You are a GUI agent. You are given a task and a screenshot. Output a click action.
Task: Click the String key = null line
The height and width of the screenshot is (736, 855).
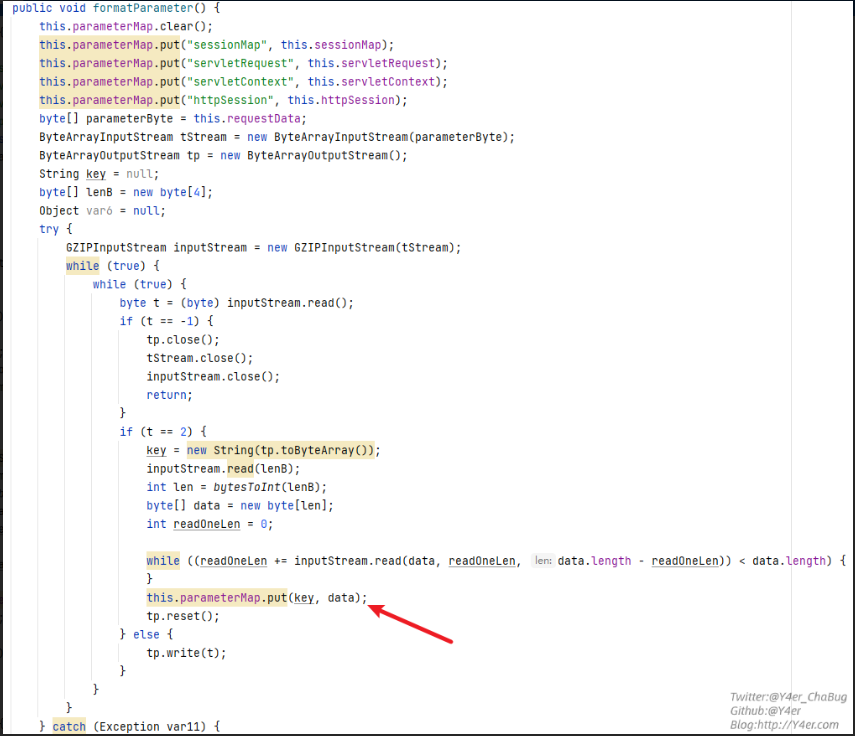(x=99, y=174)
